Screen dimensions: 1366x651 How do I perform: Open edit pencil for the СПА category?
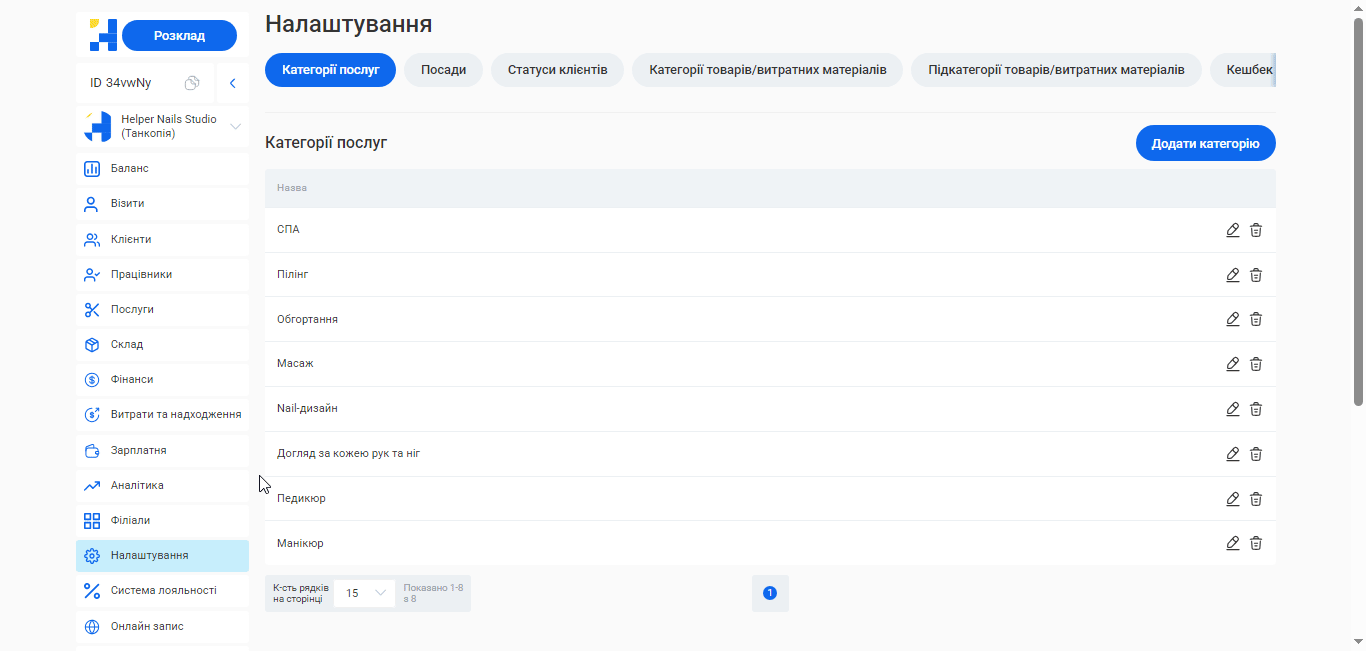pos(1232,230)
